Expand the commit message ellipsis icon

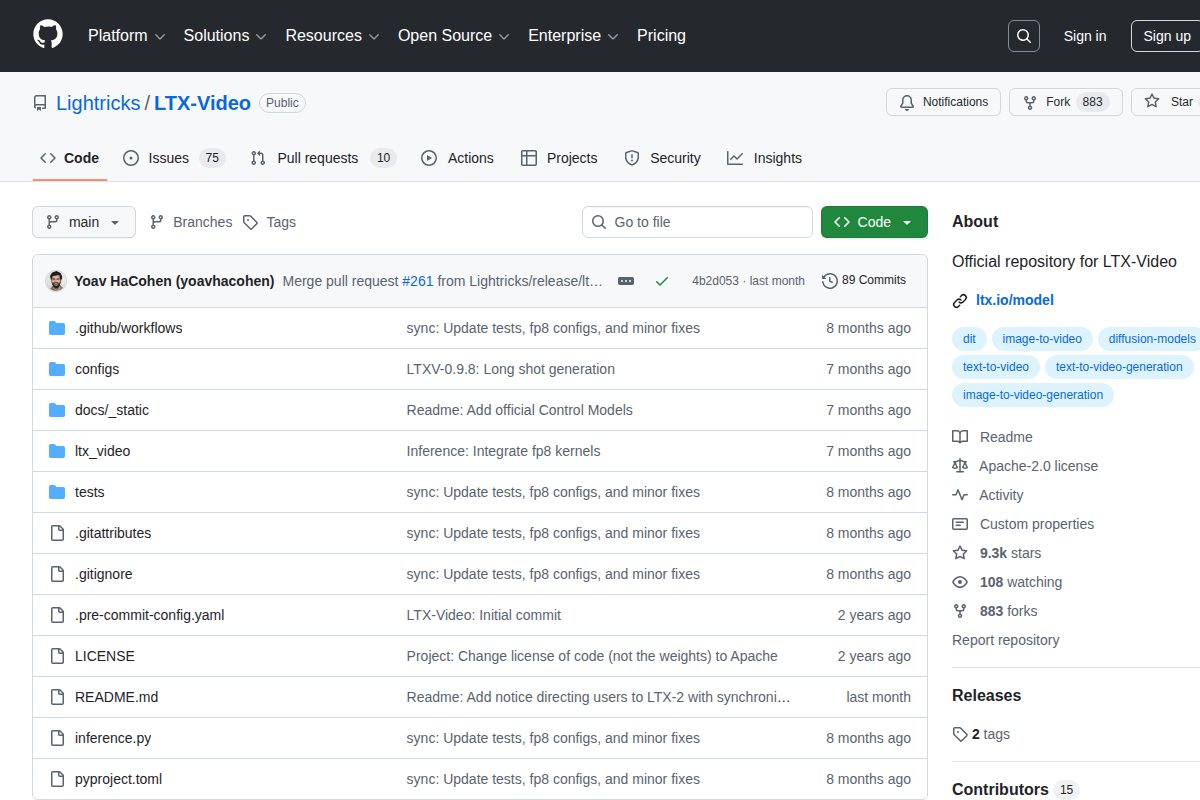pos(626,281)
